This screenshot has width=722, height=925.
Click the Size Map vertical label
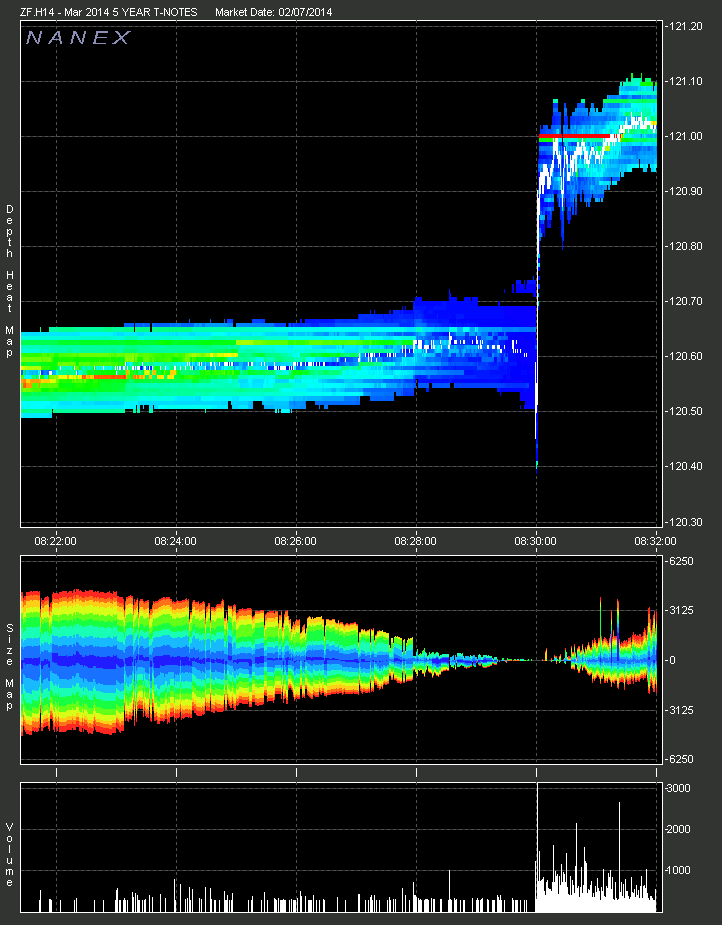10,659
